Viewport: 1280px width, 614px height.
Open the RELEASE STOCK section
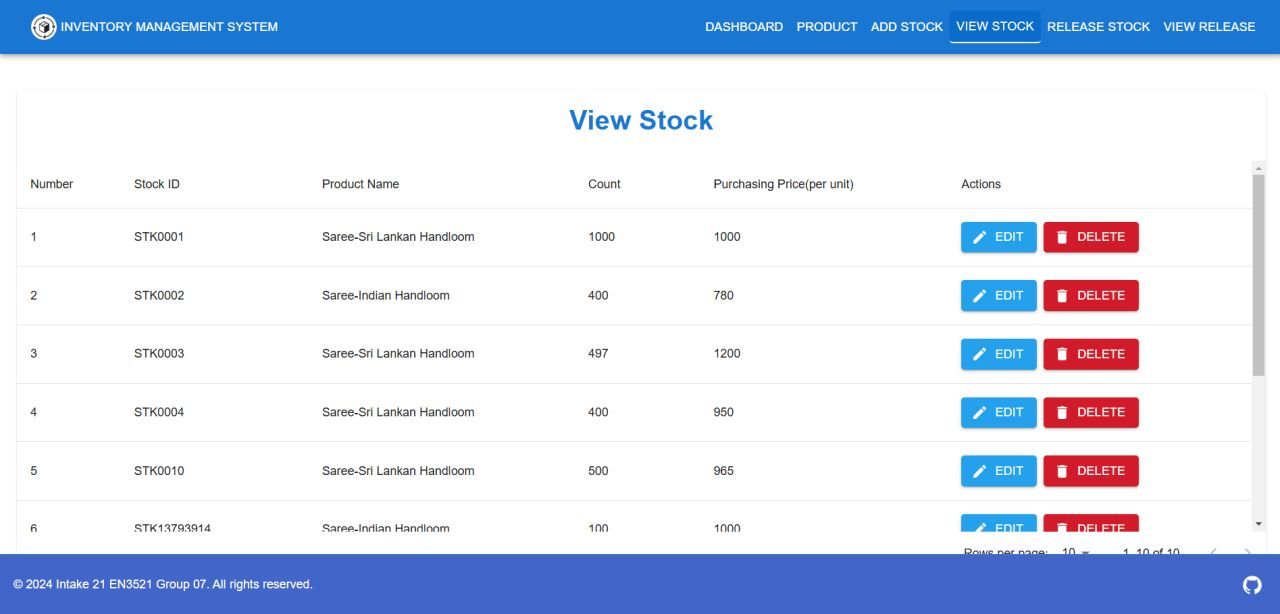tap(1098, 26)
